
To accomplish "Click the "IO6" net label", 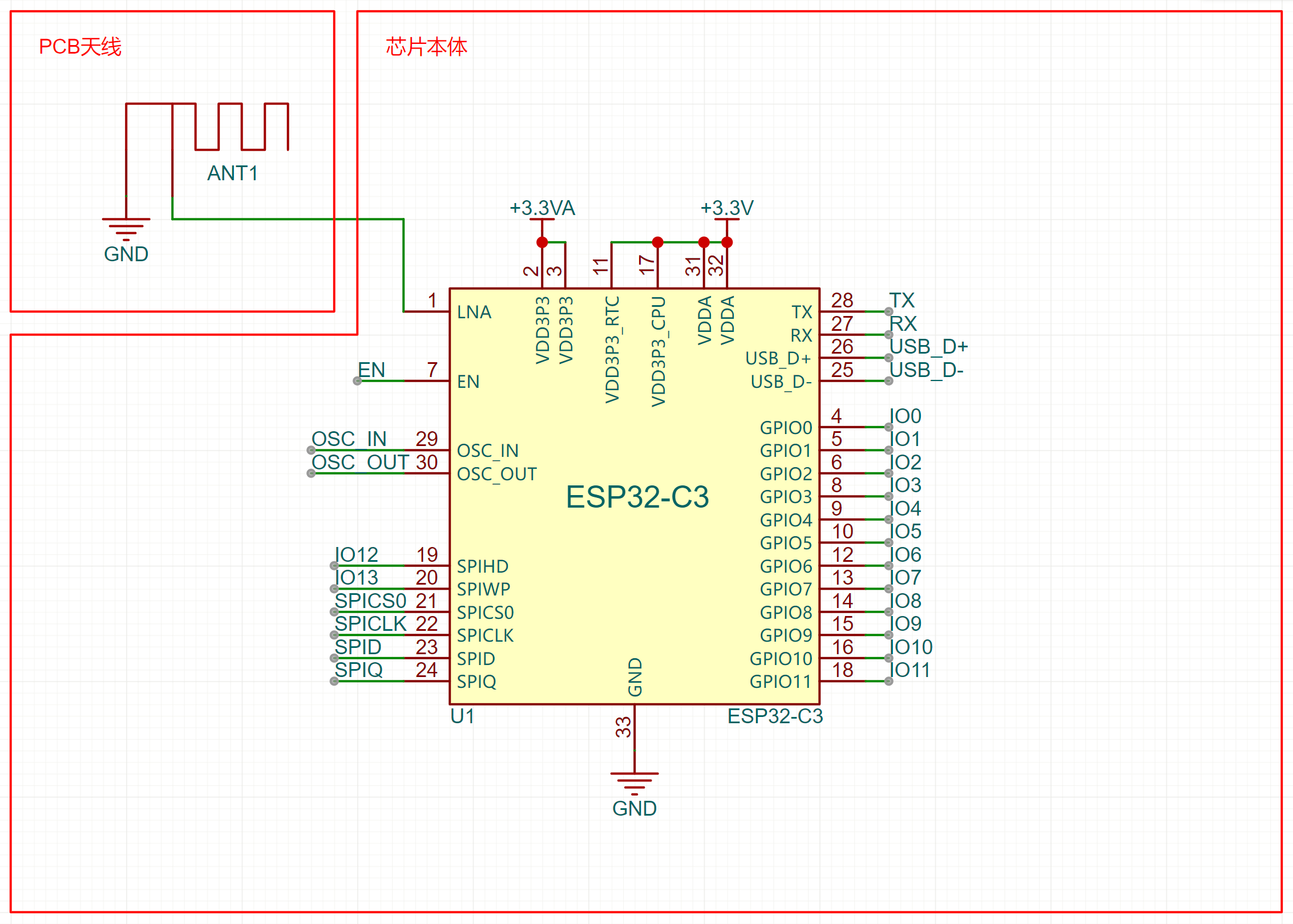I will tap(906, 555).
